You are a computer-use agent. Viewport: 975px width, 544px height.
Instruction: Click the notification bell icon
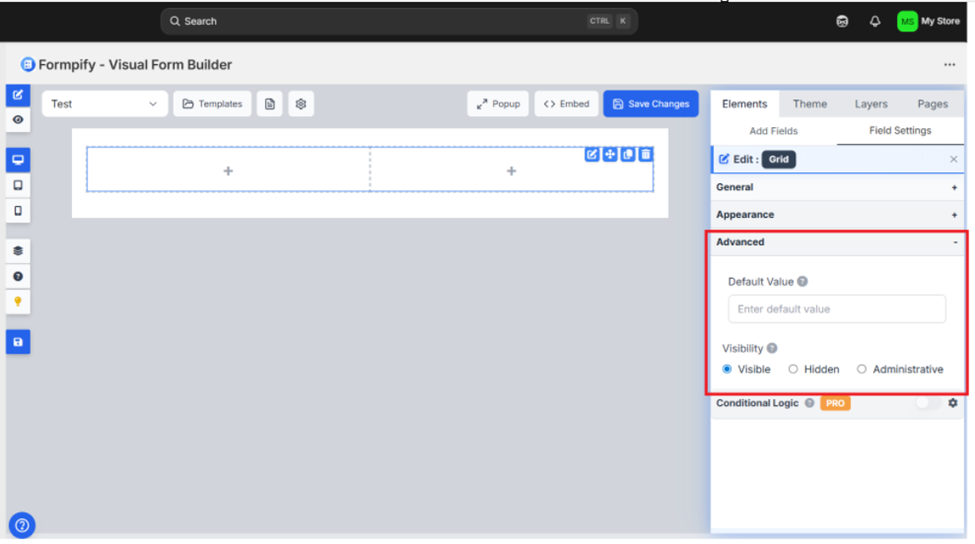(x=875, y=21)
